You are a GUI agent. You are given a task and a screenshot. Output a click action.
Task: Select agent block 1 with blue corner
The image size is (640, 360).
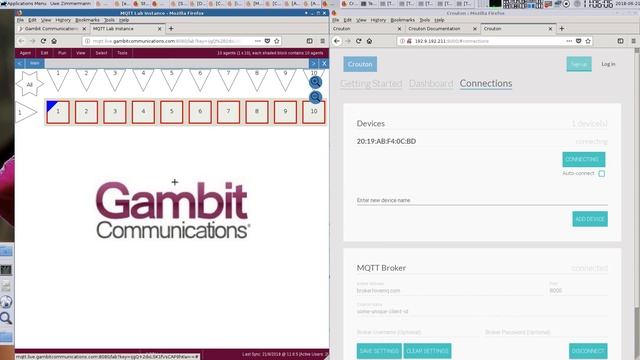[x=58, y=112]
